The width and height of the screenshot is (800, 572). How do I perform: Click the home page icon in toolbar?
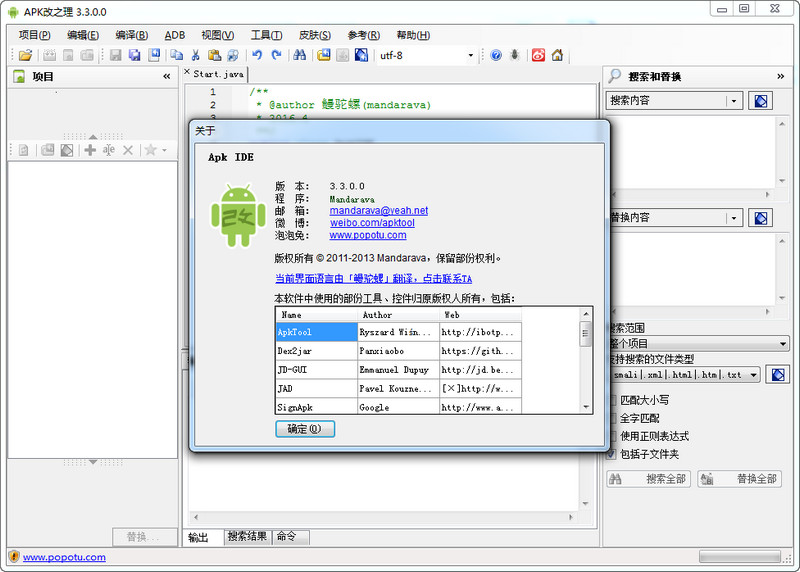coord(557,55)
